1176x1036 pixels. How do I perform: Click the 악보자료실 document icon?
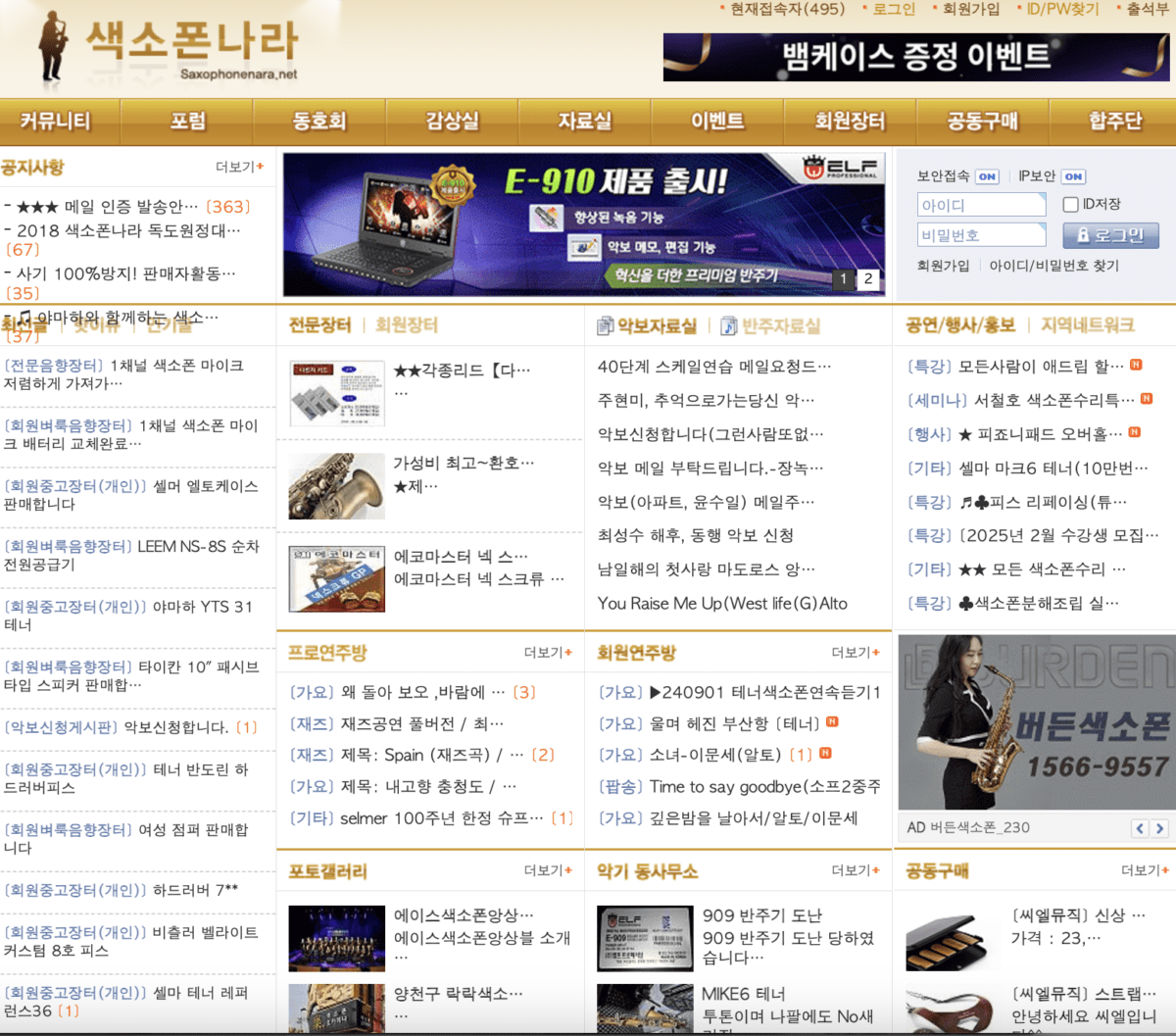click(606, 326)
